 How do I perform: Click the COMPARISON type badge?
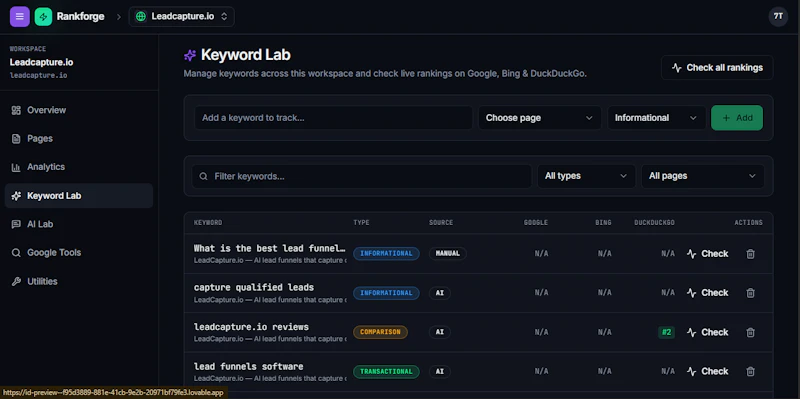[x=381, y=332]
